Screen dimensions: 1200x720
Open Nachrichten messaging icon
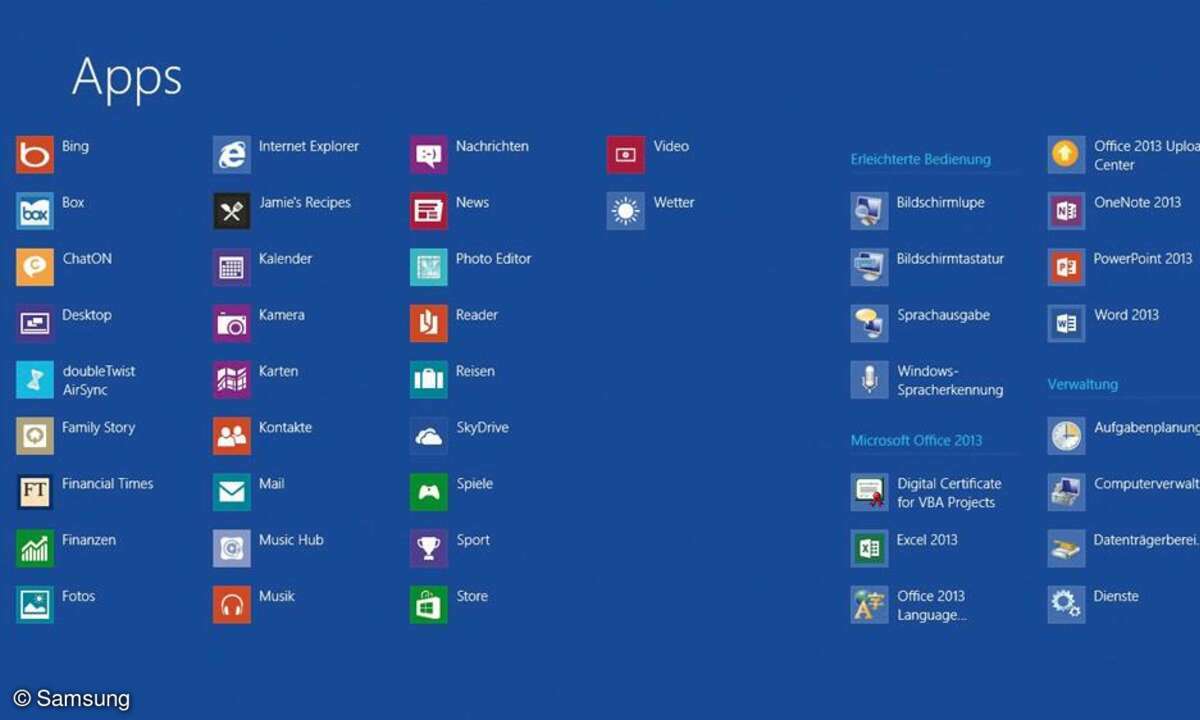click(429, 155)
